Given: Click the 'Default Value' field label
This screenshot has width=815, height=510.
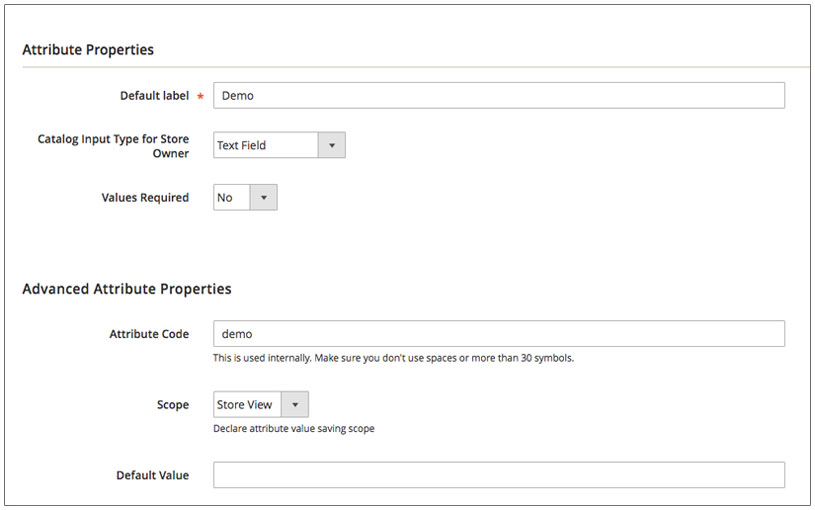Looking at the screenshot, I should (x=152, y=475).
